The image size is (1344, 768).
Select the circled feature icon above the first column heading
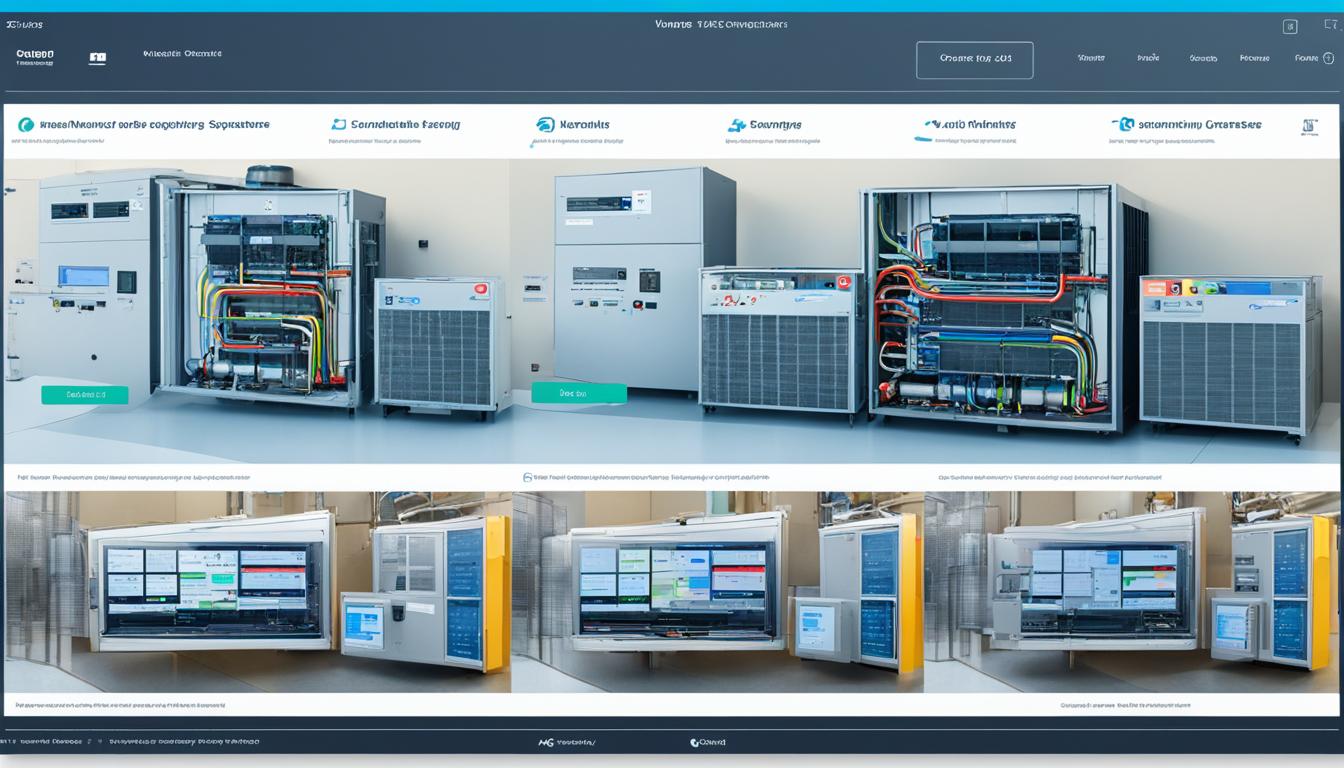26,123
